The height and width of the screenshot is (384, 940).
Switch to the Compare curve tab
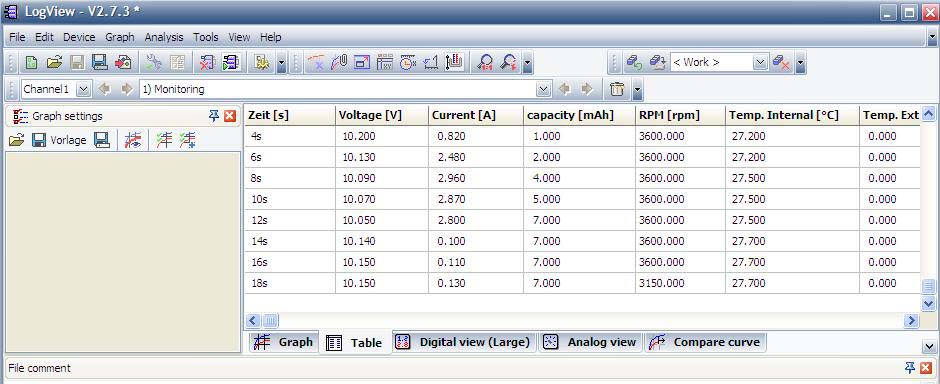coord(705,342)
